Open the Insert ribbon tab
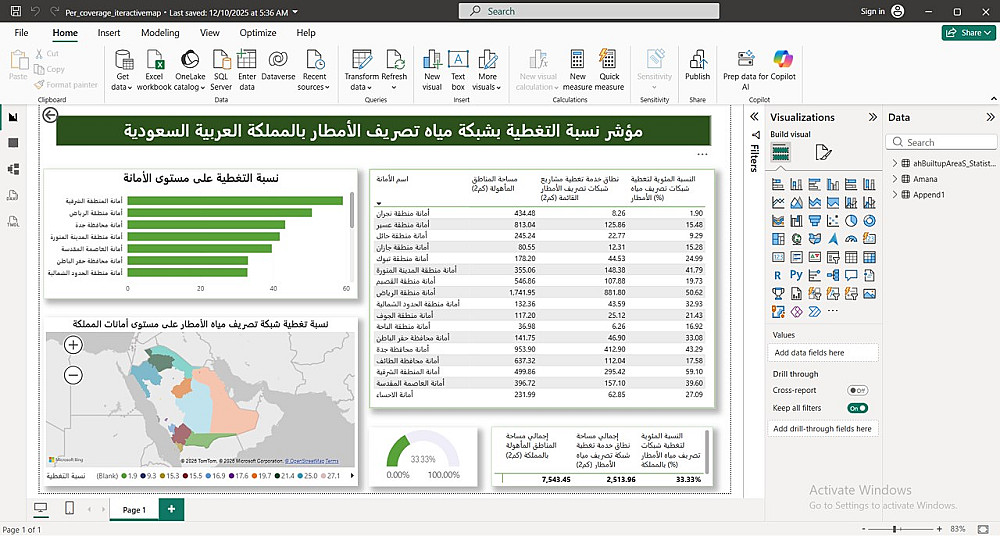The image size is (1000, 536). point(109,33)
